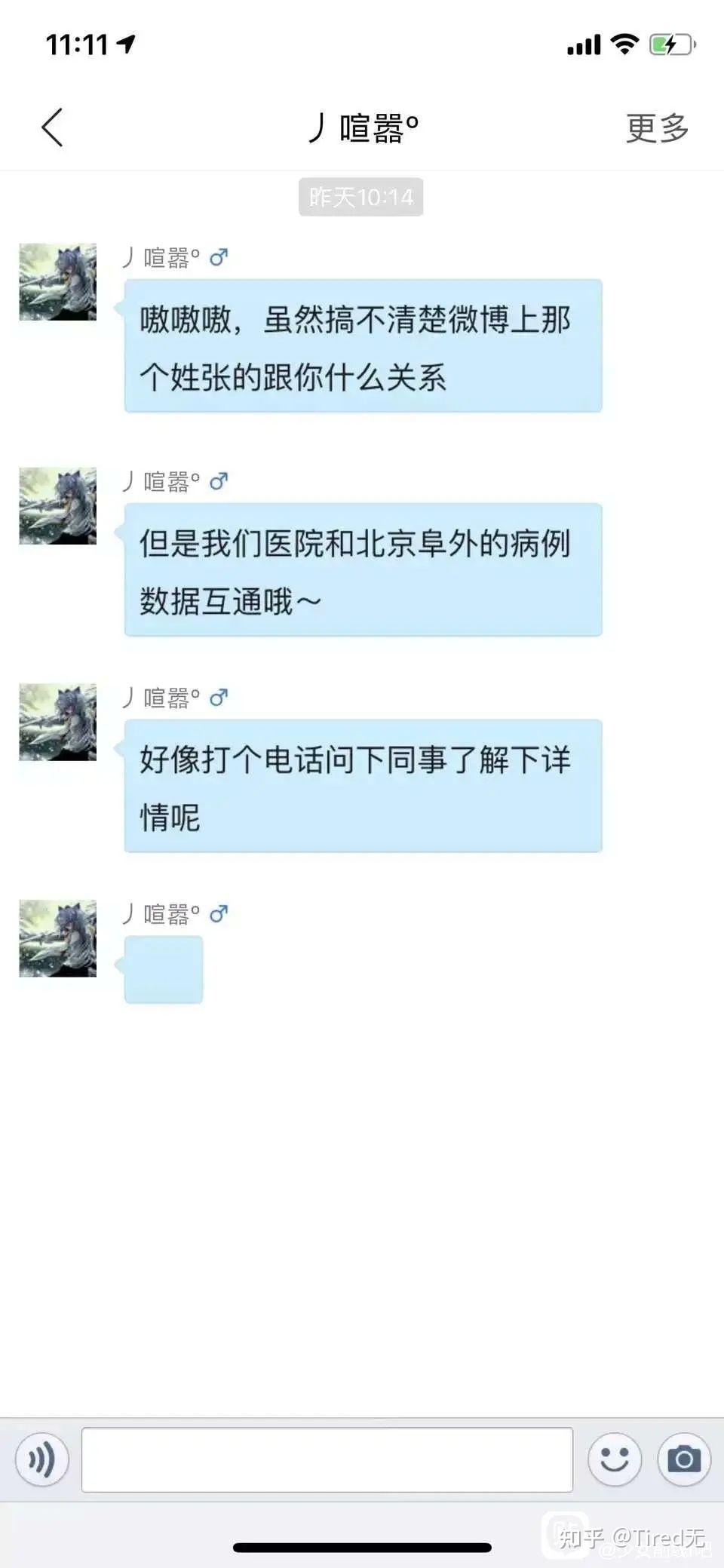
Task: Tap the camera icon
Action: pyautogui.click(x=684, y=1459)
